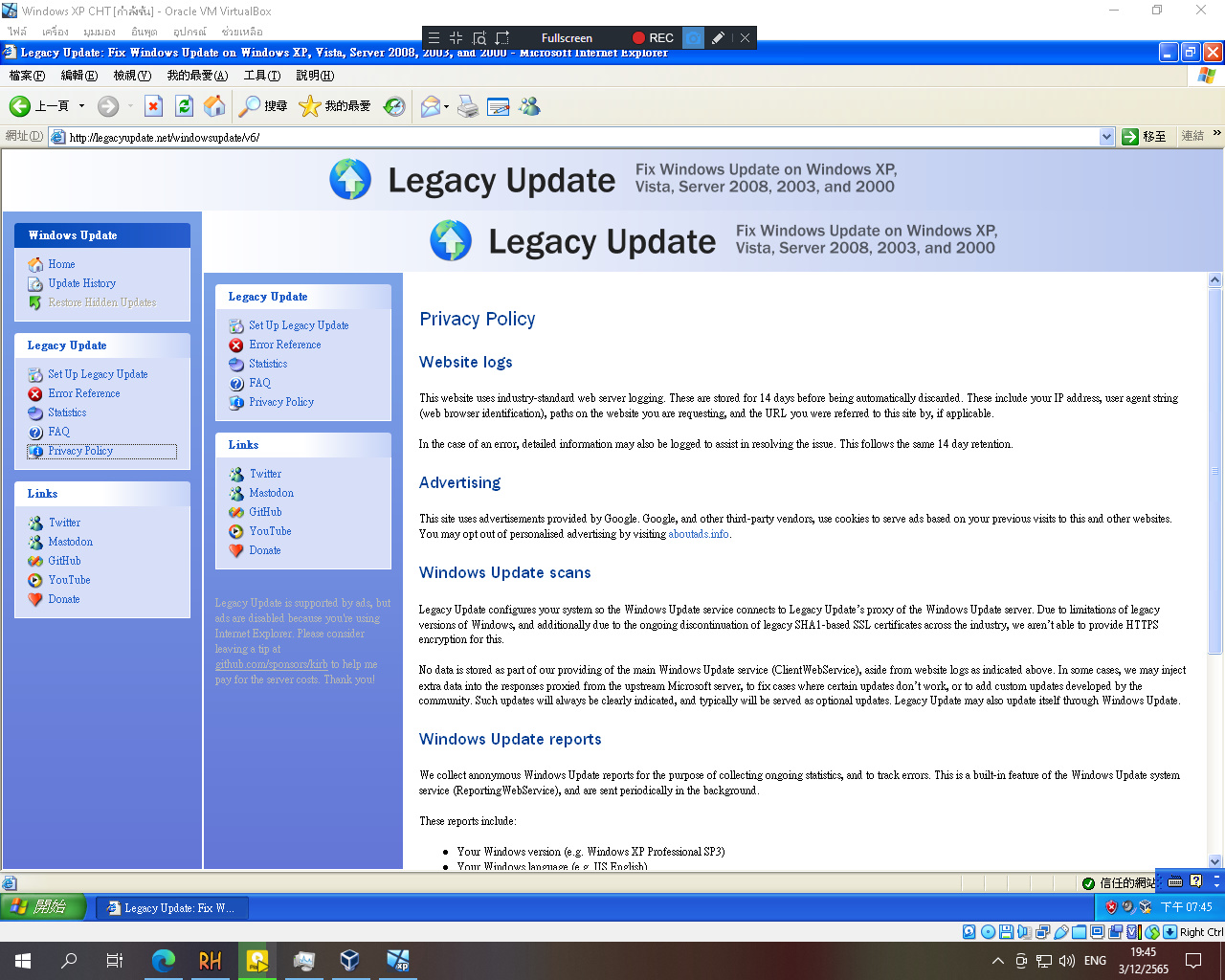The image size is (1225, 980).
Task: Open the 檢視(V) menu
Action: [x=132, y=76]
